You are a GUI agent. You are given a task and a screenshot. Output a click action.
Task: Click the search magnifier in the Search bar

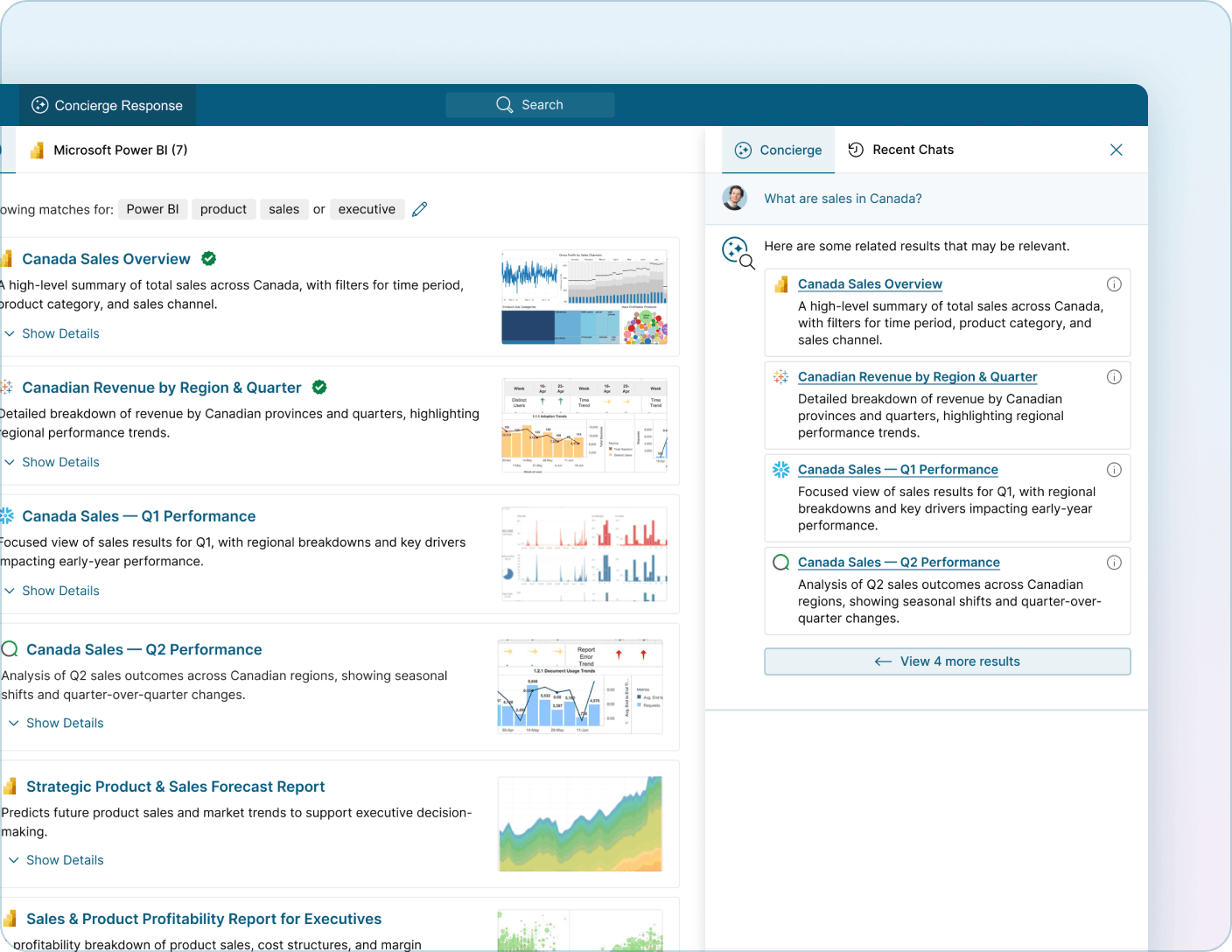[504, 104]
